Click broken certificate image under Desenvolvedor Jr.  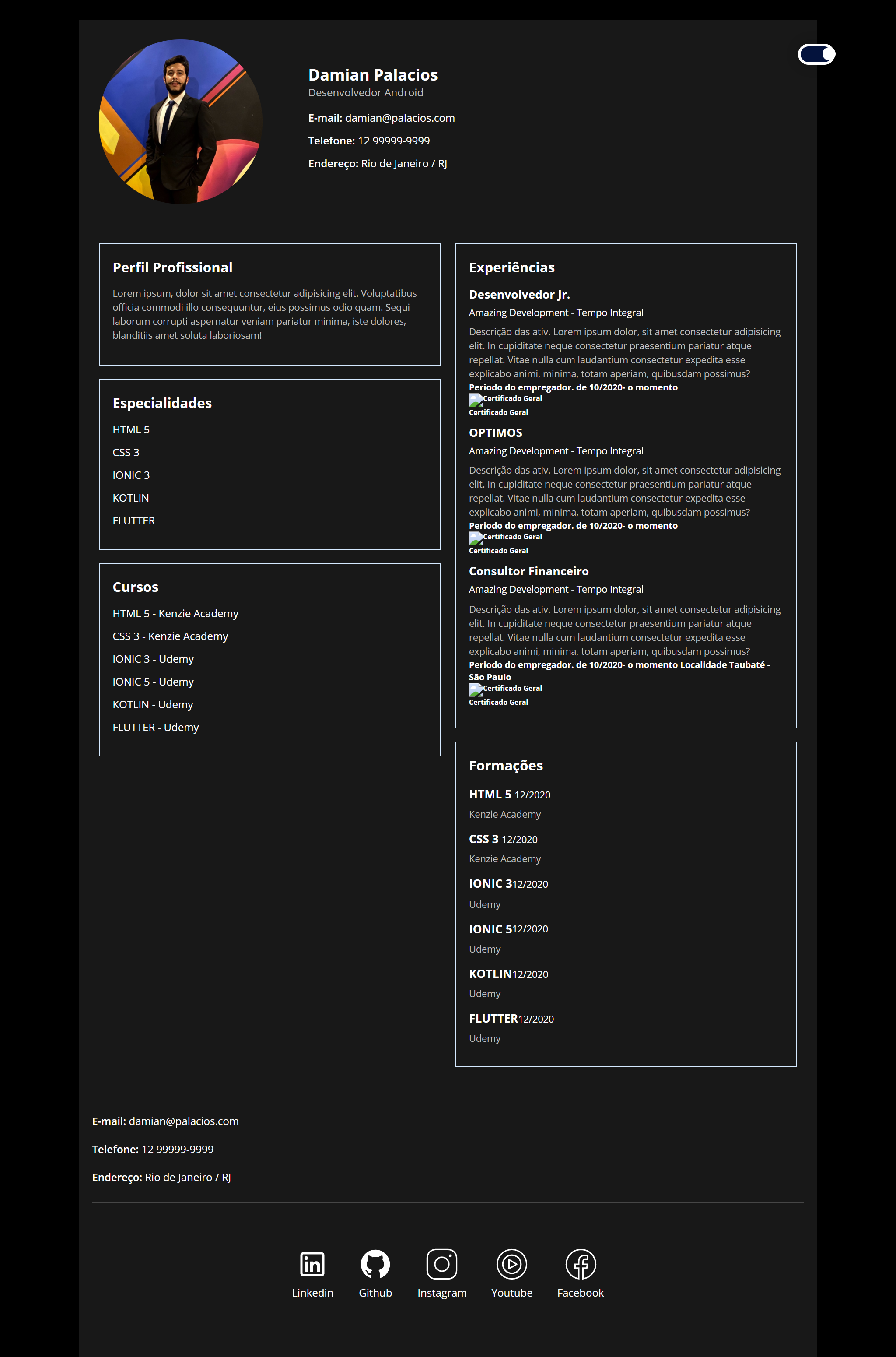point(476,400)
